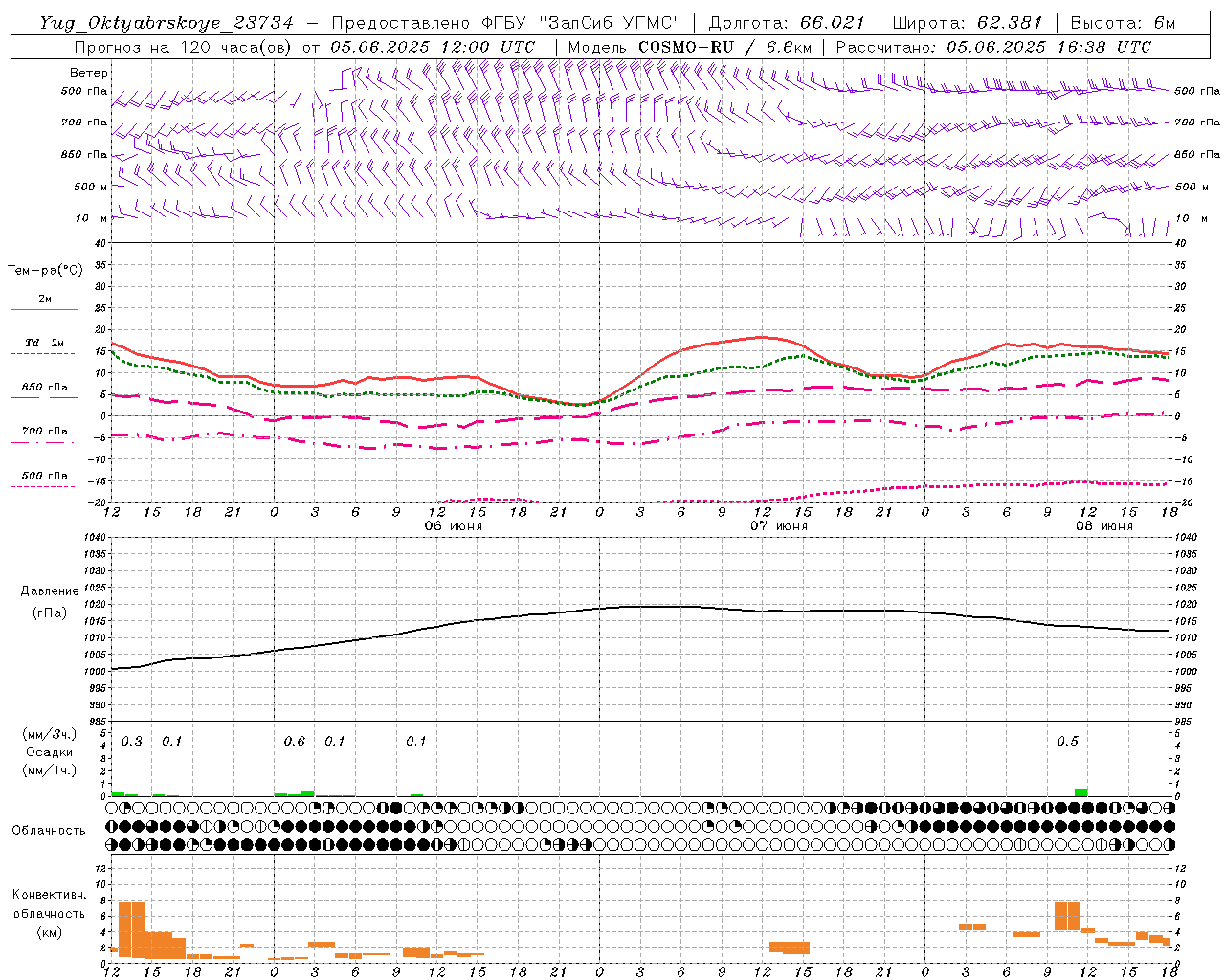
Task: Click the forecast start 05.06.2025 12:00 UTC
Action: point(433,47)
